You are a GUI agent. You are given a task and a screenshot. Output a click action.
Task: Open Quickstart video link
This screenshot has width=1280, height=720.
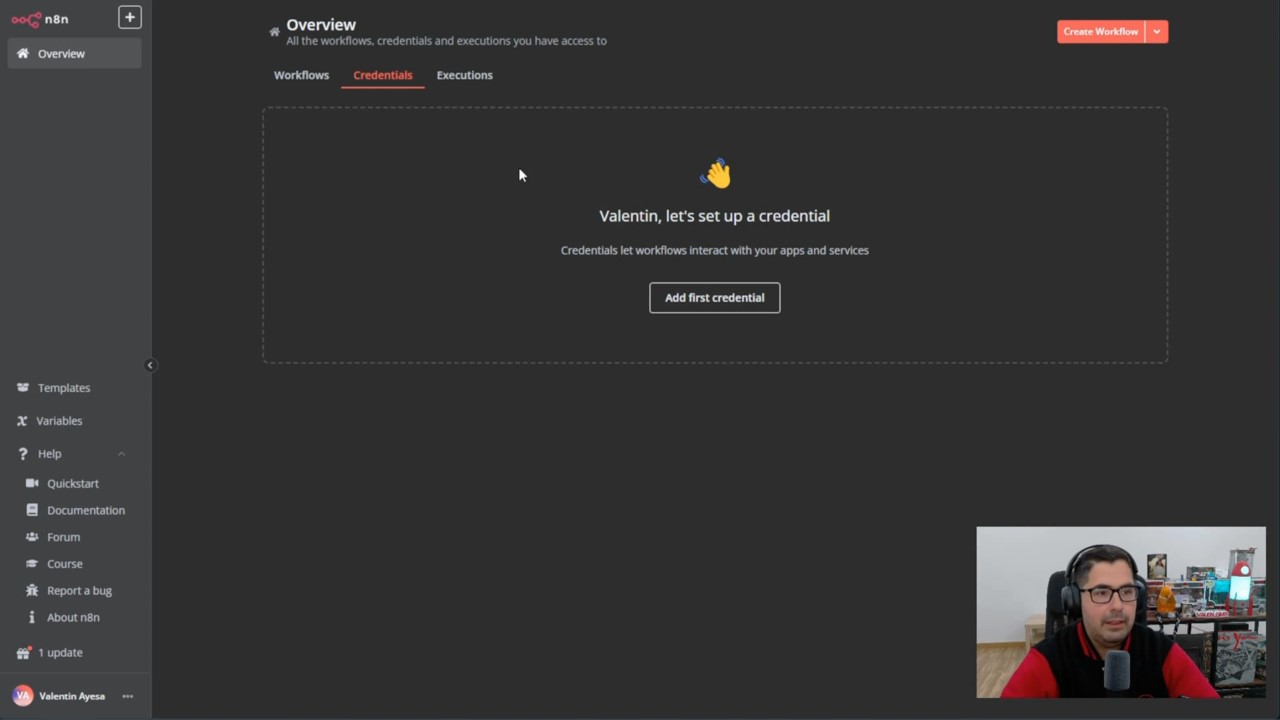point(73,483)
